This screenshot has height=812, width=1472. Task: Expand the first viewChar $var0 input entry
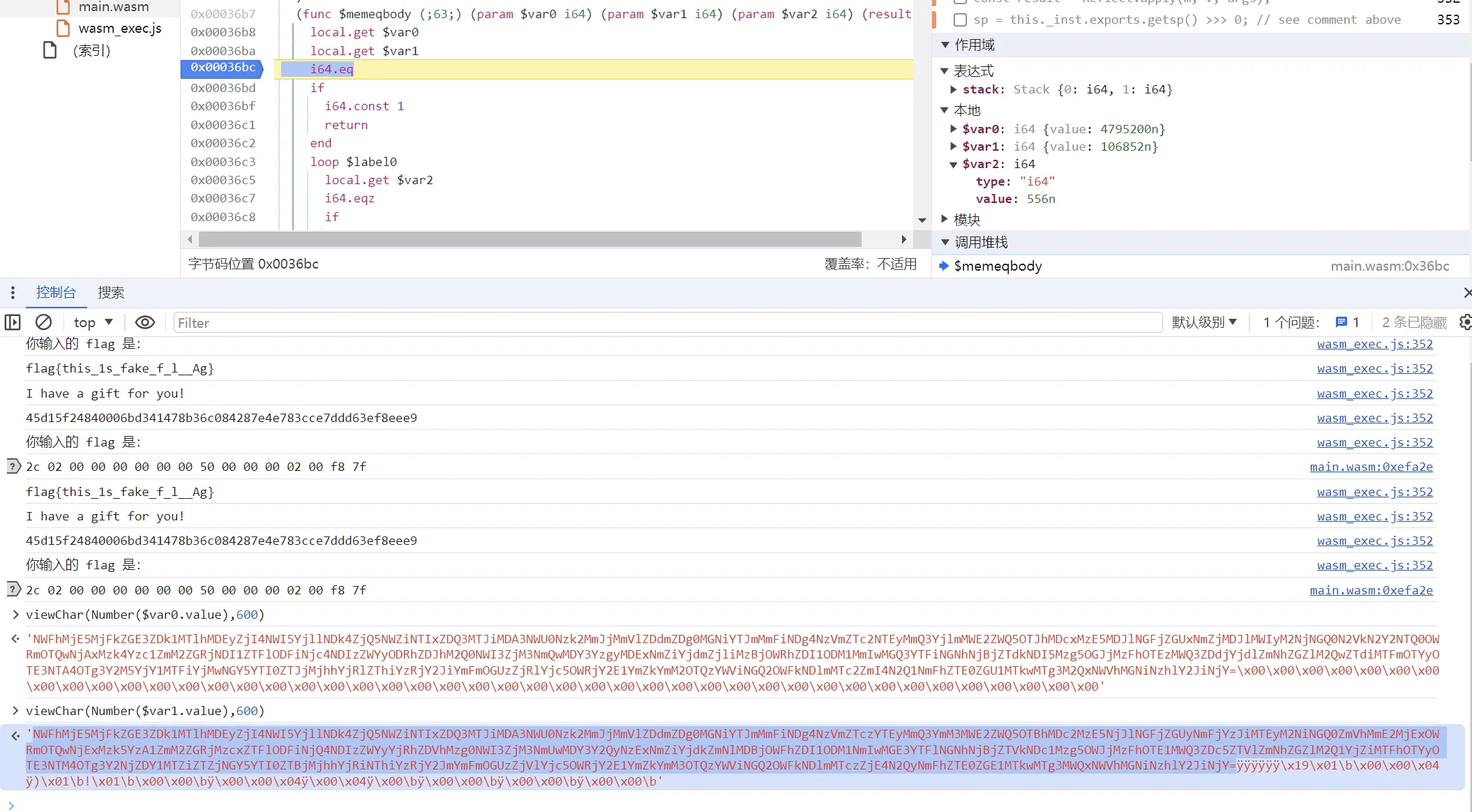click(15, 615)
